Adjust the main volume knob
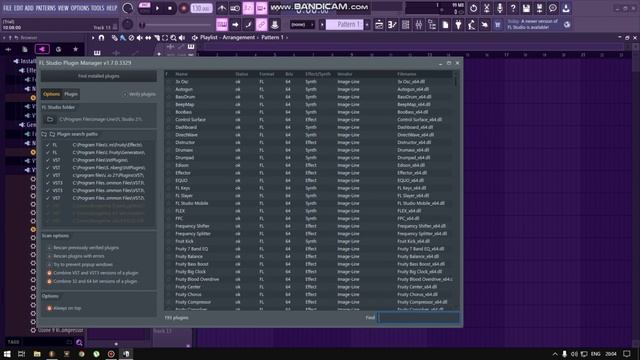This screenshot has height=360, width=640. tap(128, 8)
